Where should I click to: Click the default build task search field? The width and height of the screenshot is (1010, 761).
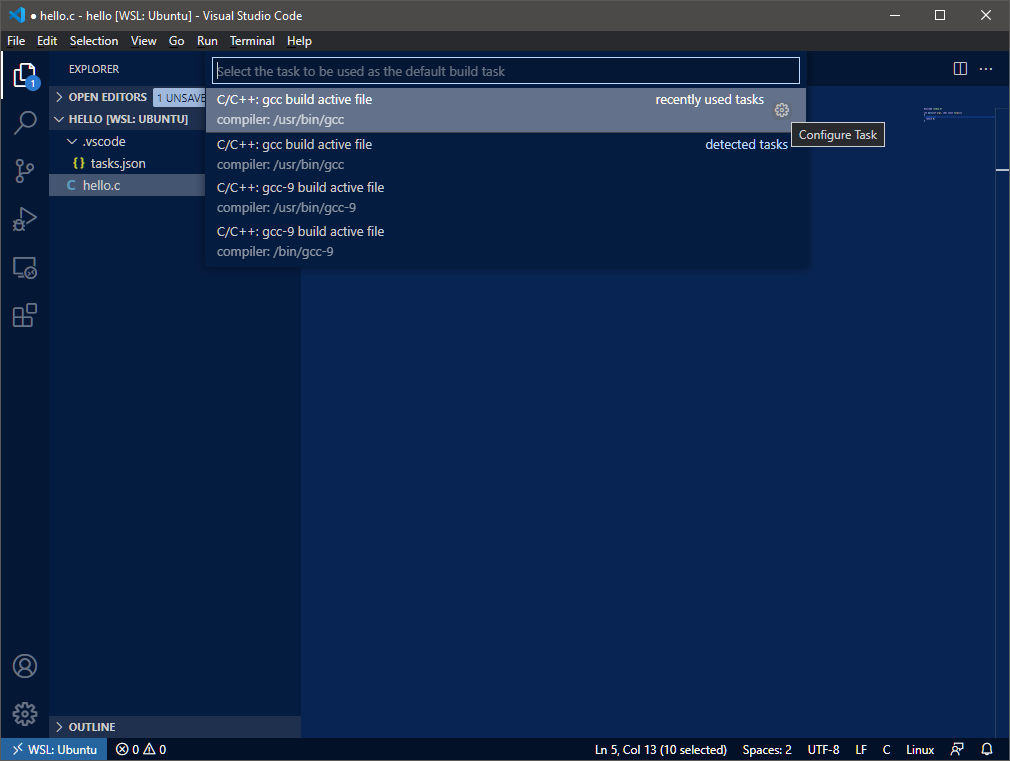coord(506,71)
